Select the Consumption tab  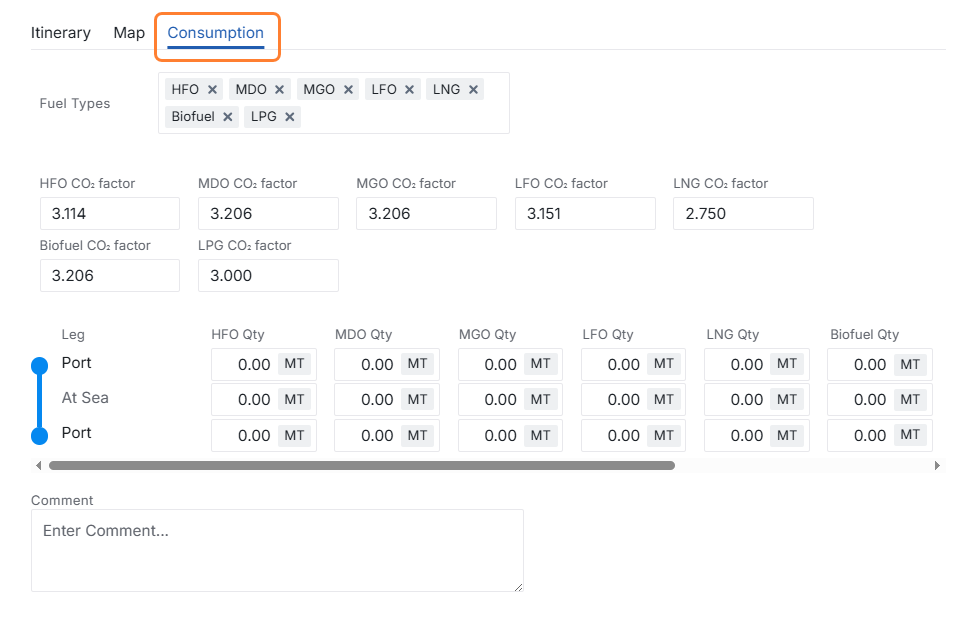(216, 33)
